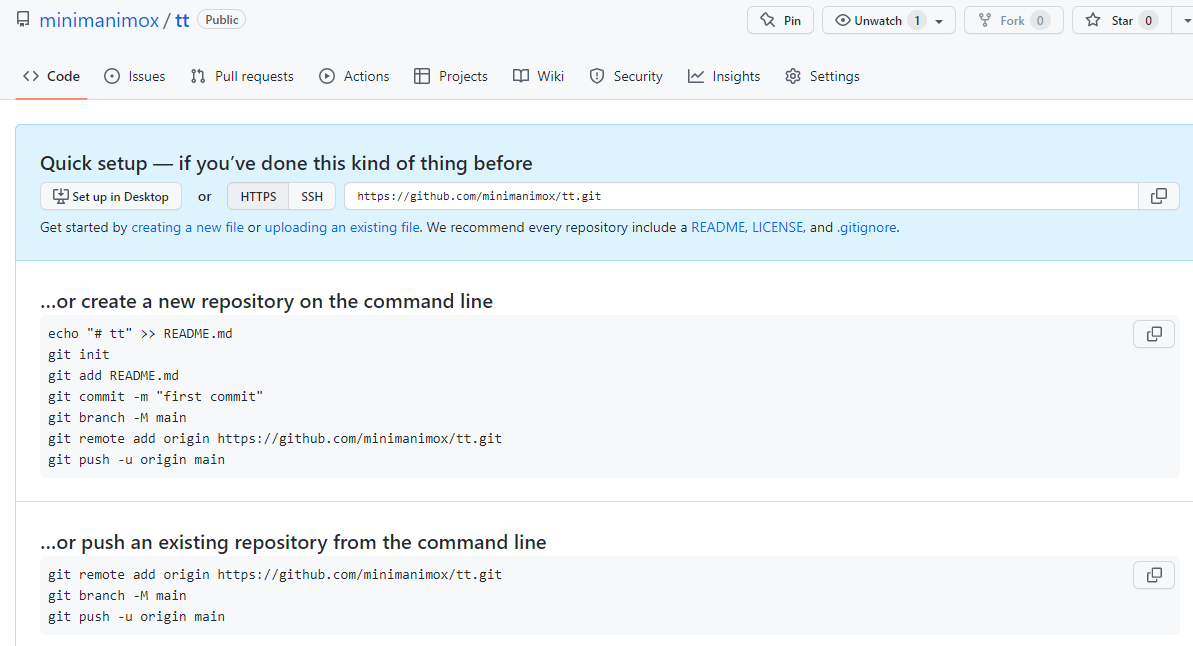
Task: Click the minimanimox owner link
Action: (99, 21)
